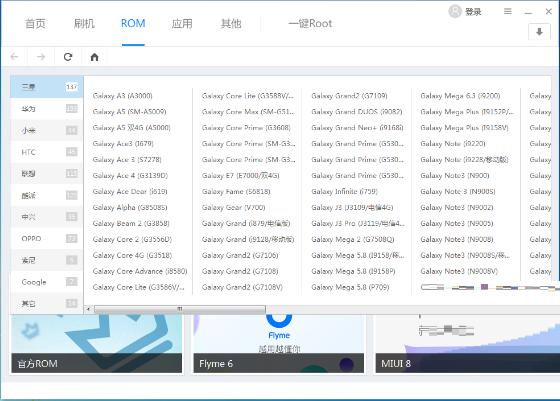
Task: Open Galaxy Note3 (N9002) model
Action: (x=457, y=207)
